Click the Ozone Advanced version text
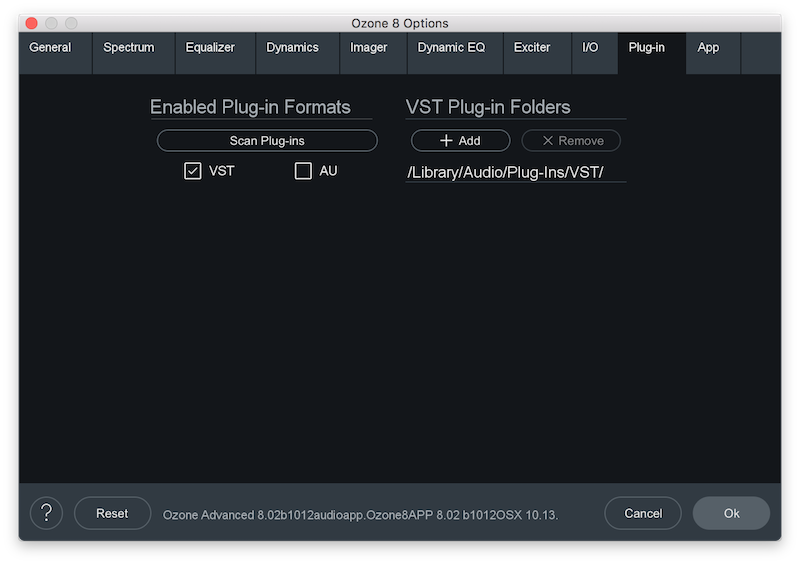 [360, 514]
